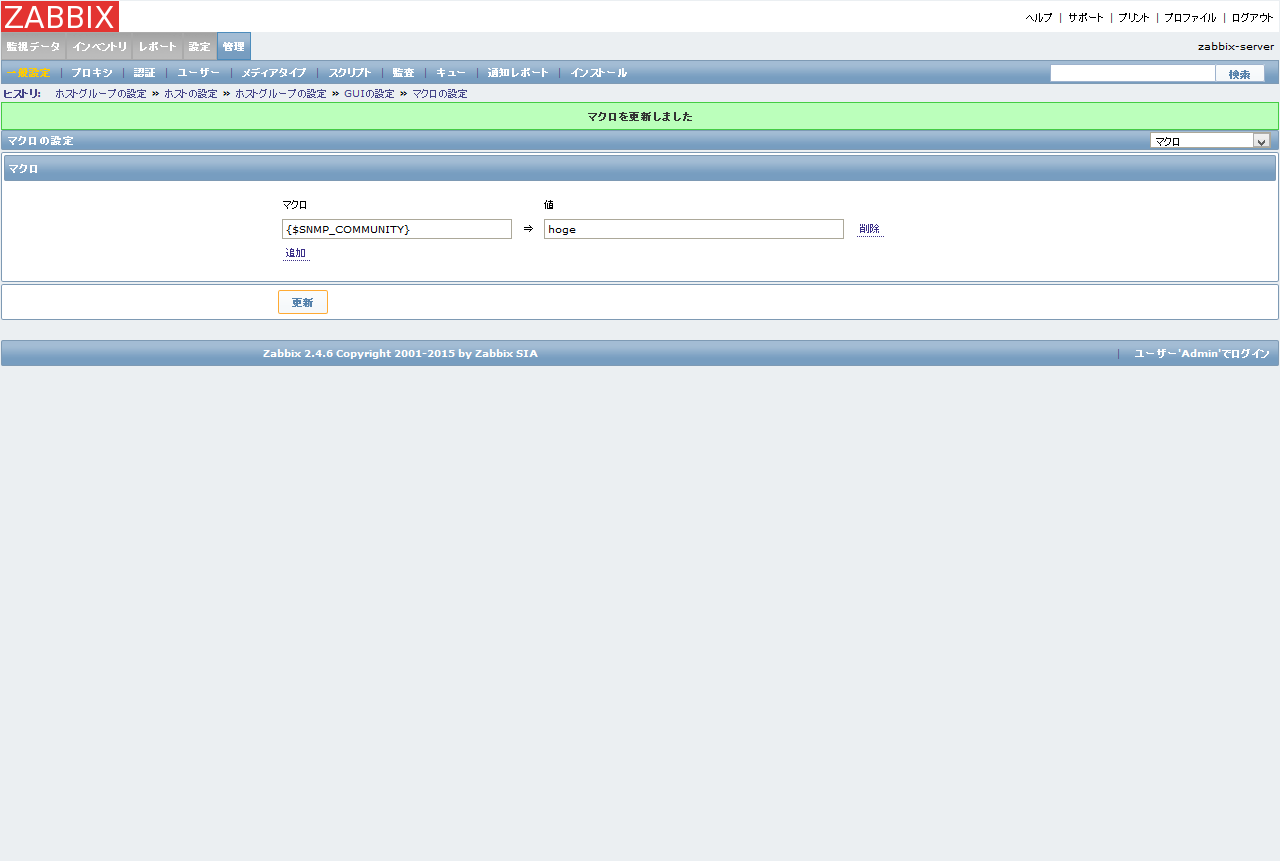This screenshot has height=861, width=1280.
Task: Click inside the search input field
Action: (x=1132, y=72)
